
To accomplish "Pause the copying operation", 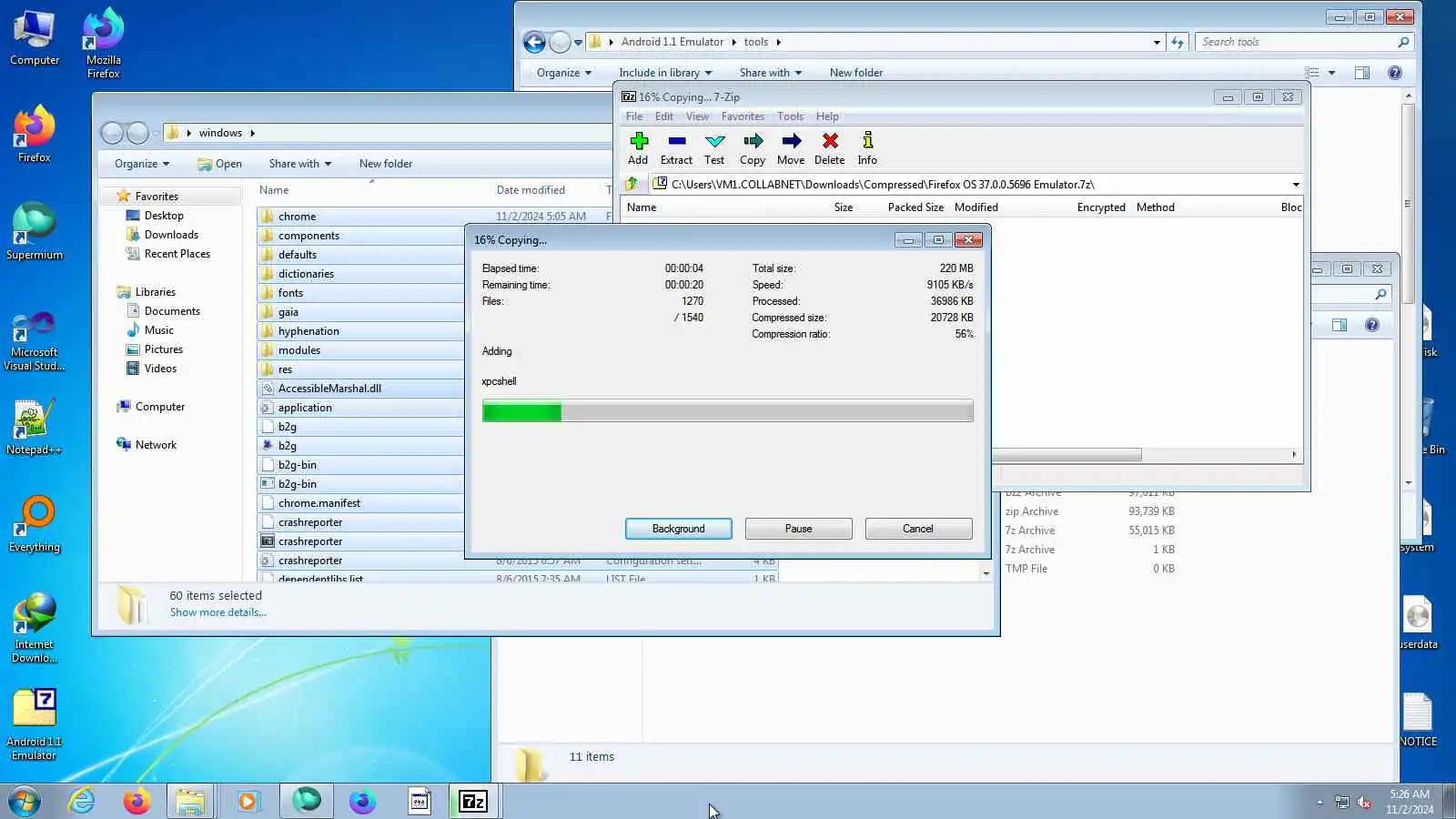I will tap(798, 529).
